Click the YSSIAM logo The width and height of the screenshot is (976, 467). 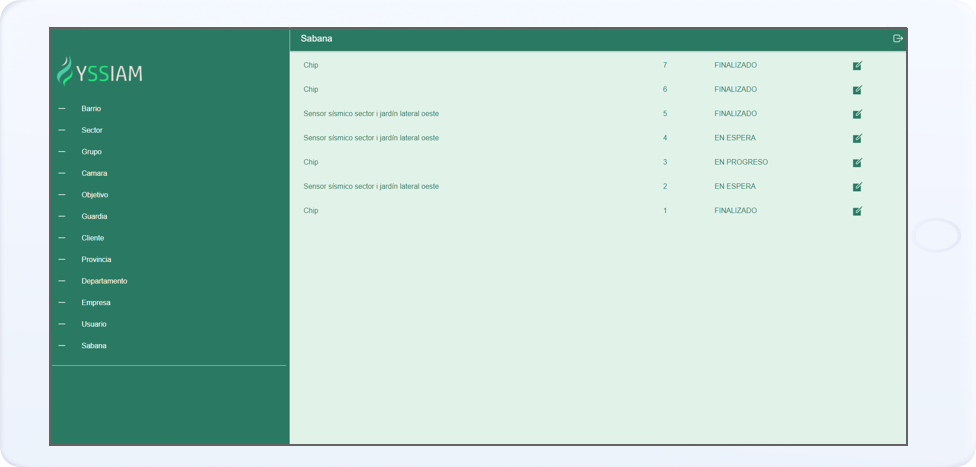tap(100, 72)
